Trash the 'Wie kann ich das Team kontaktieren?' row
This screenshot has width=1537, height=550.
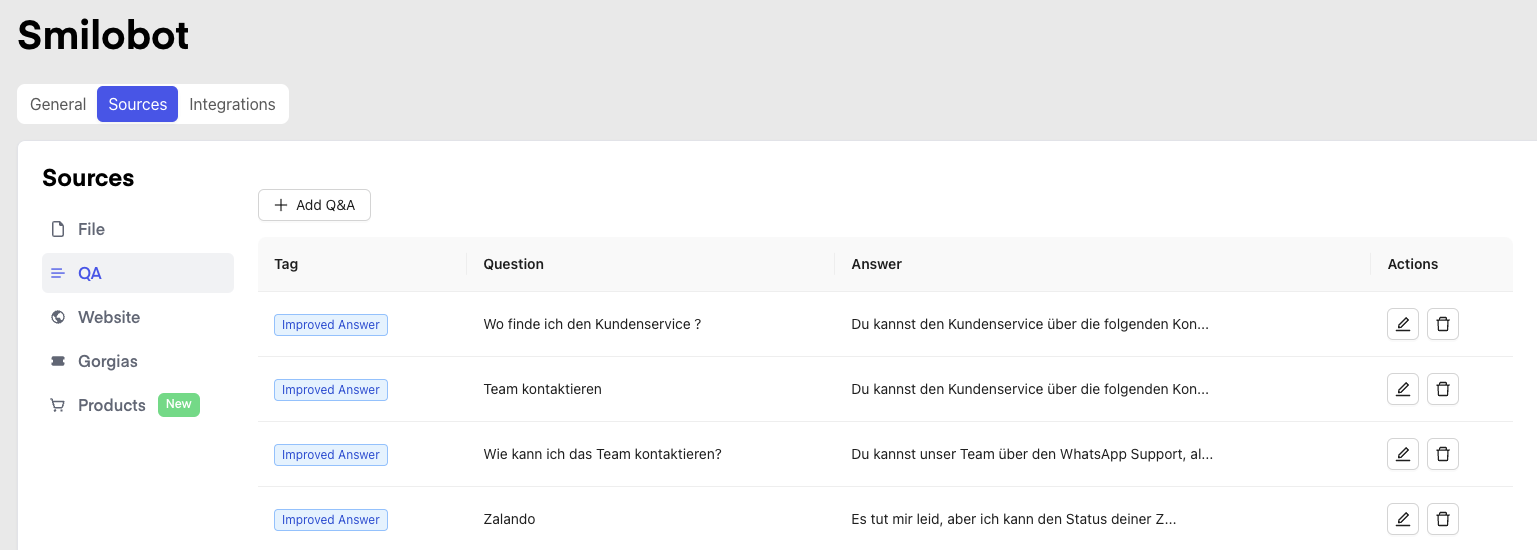click(x=1442, y=454)
